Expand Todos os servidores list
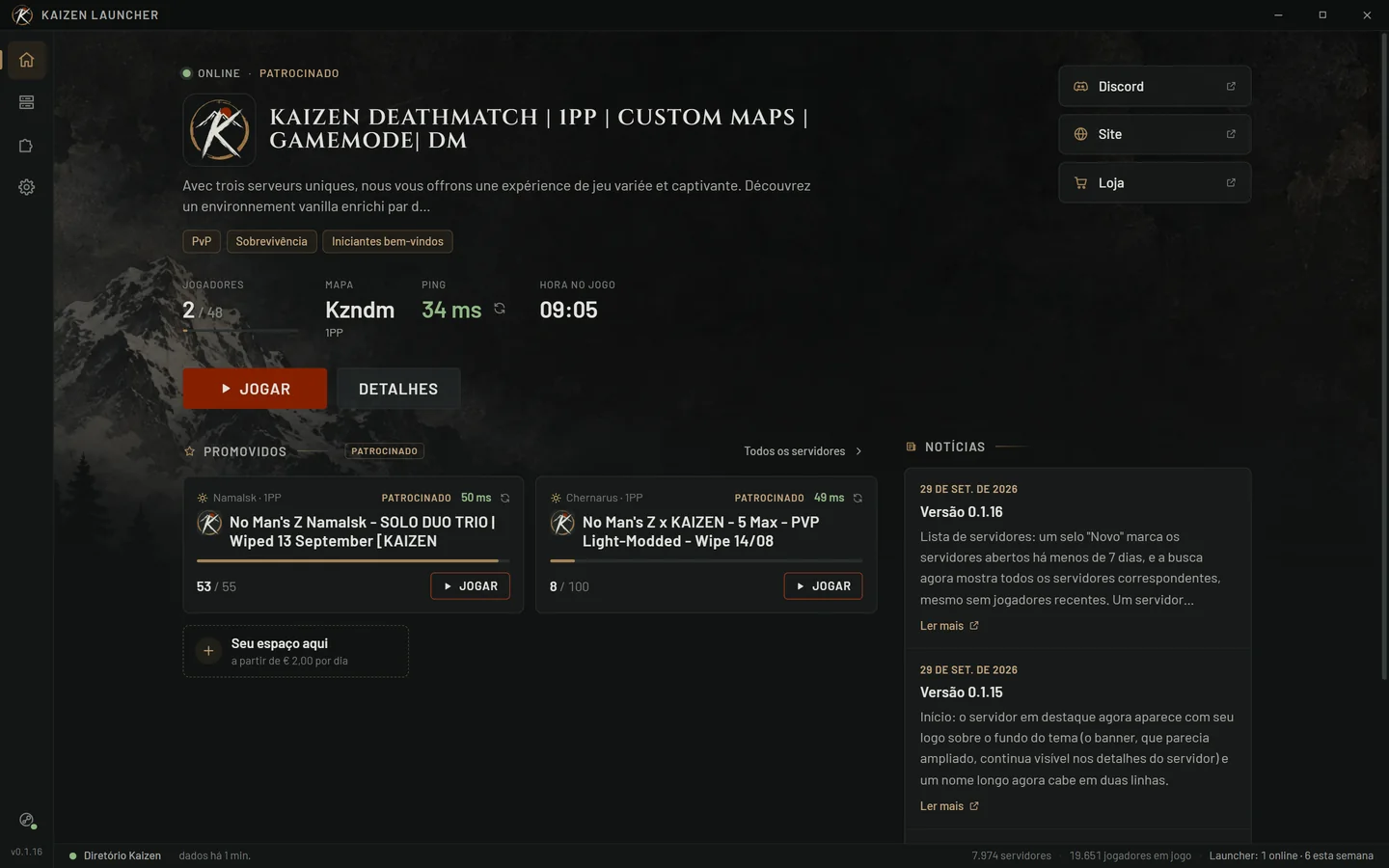Image resolution: width=1389 pixels, height=868 pixels. (803, 451)
